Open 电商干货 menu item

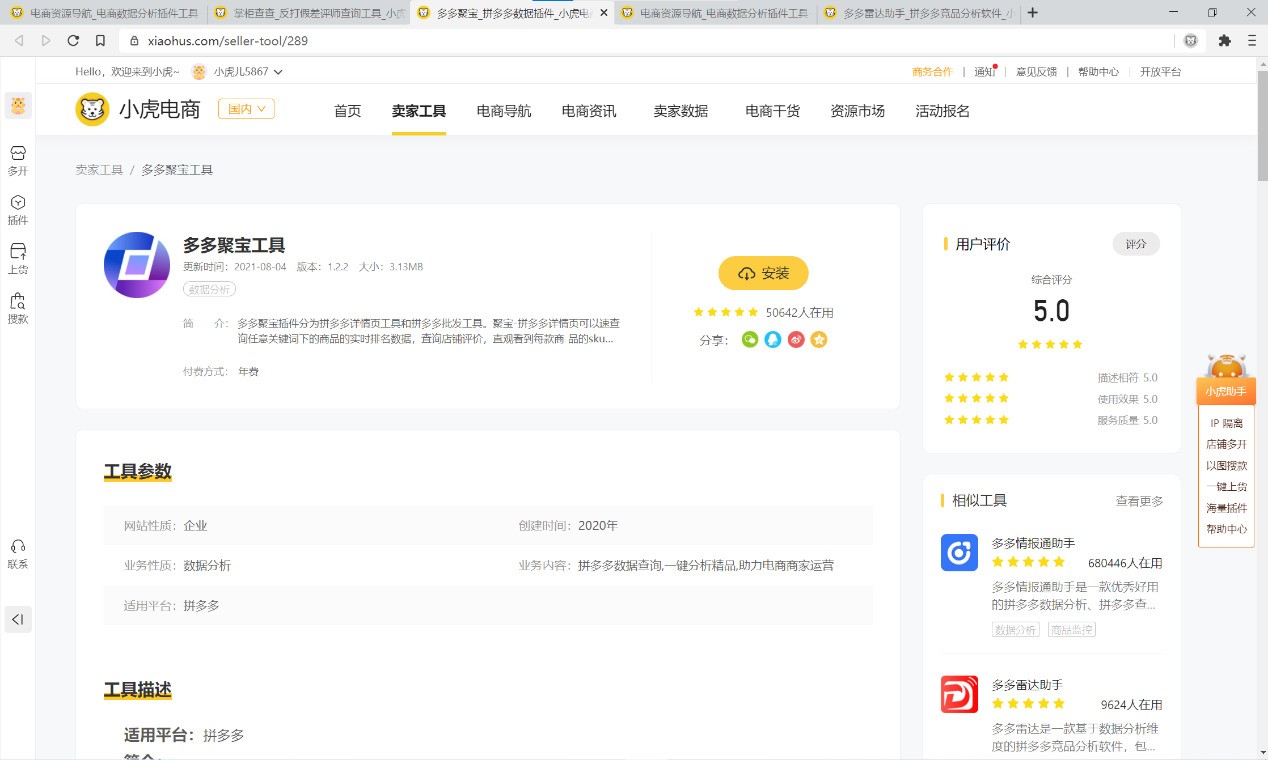[773, 111]
